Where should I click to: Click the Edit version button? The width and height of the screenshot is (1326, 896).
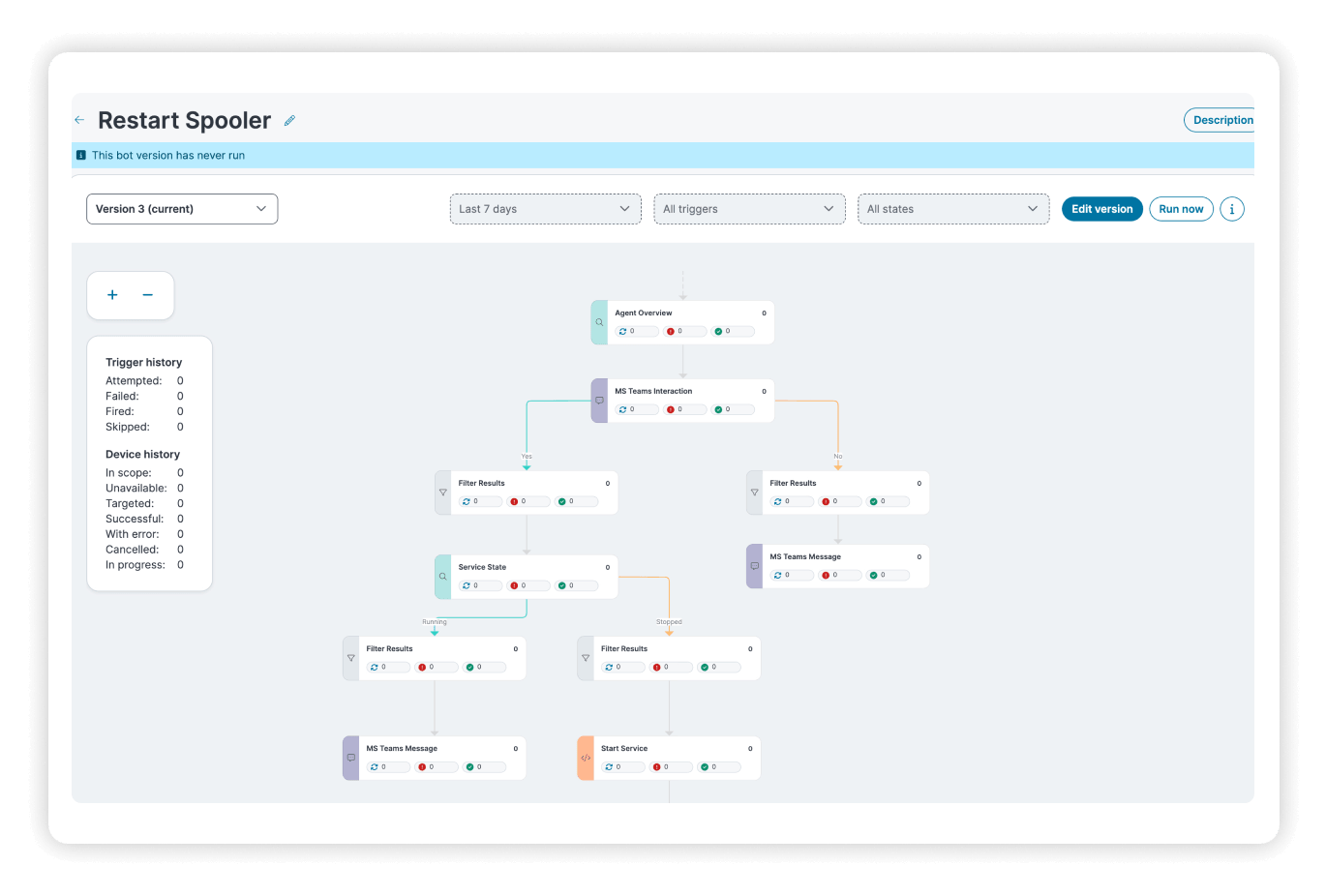point(1102,209)
